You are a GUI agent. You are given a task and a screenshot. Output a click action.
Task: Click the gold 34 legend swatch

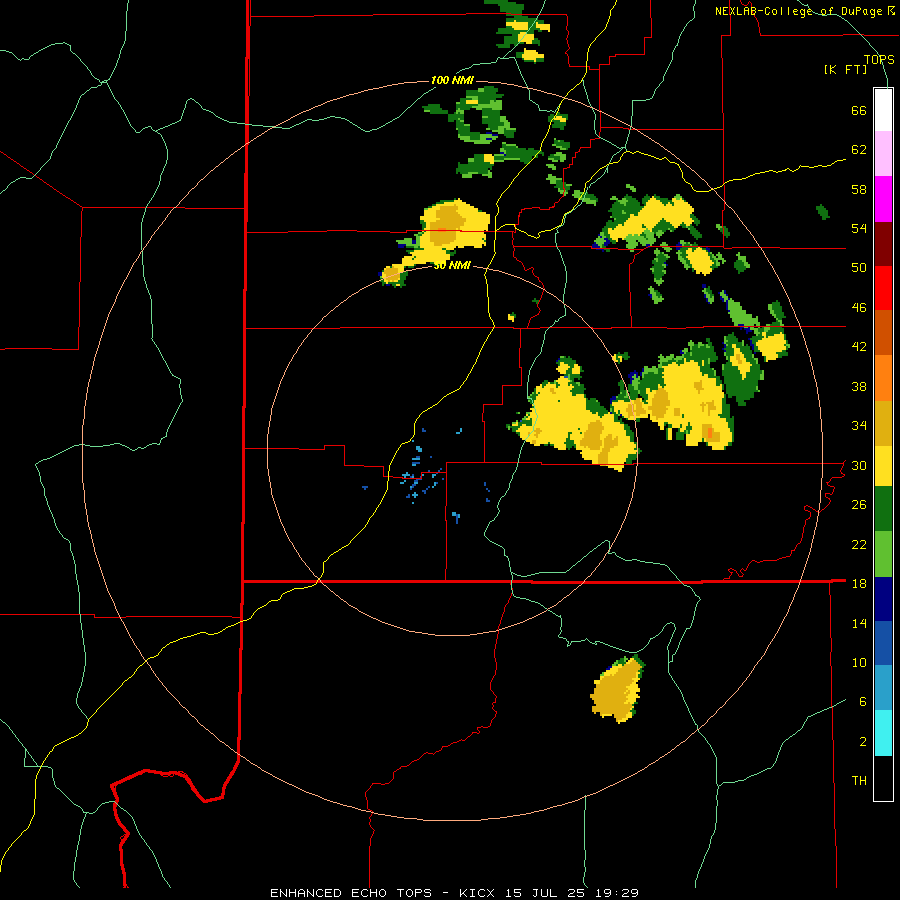coord(883,423)
